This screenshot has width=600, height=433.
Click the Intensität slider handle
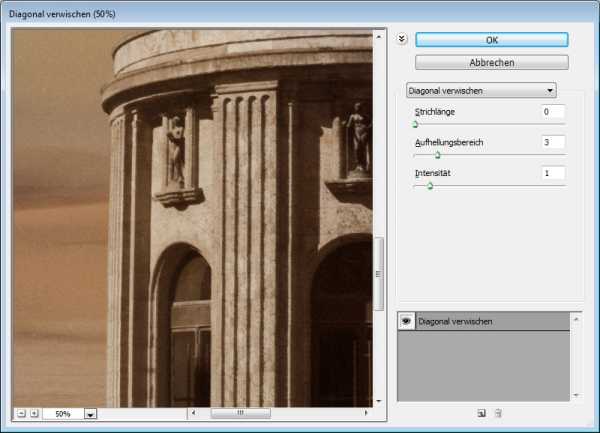point(430,186)
